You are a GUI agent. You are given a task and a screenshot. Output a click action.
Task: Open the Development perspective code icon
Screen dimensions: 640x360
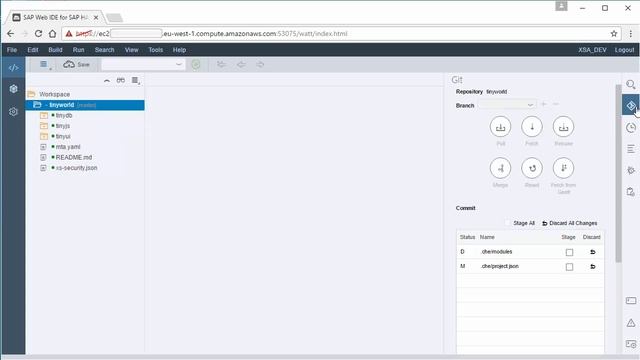pos(13,68)
